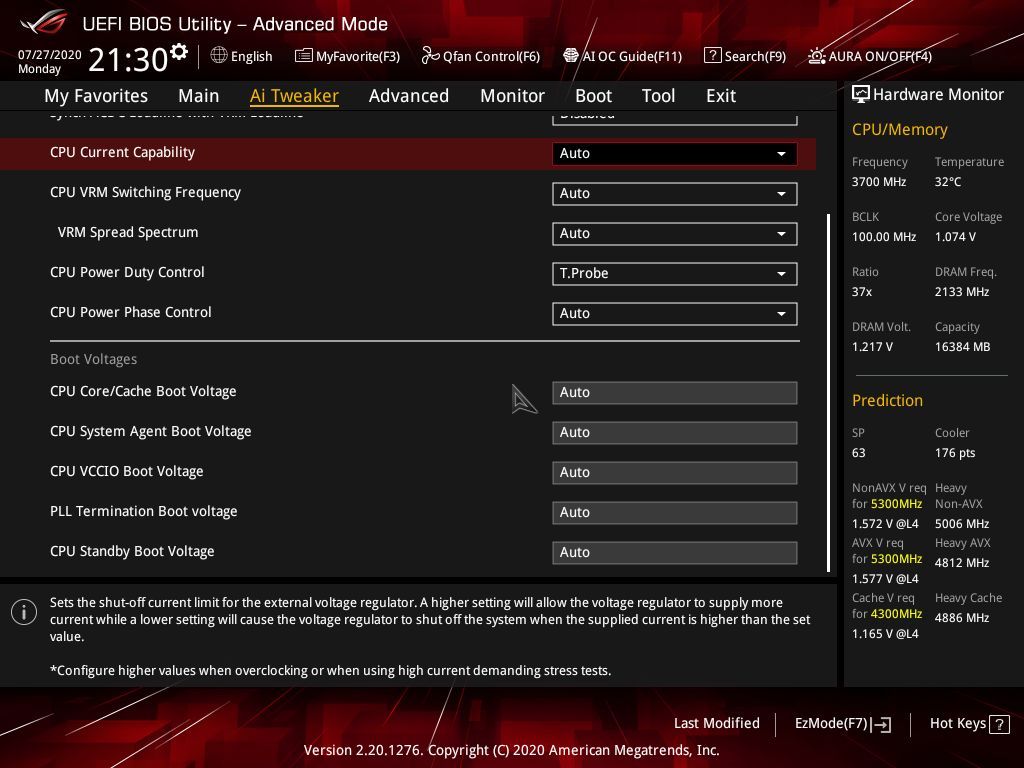Open AI OC Guide(F11)
Screen dimensions: 1024x768
click(622, 56)
